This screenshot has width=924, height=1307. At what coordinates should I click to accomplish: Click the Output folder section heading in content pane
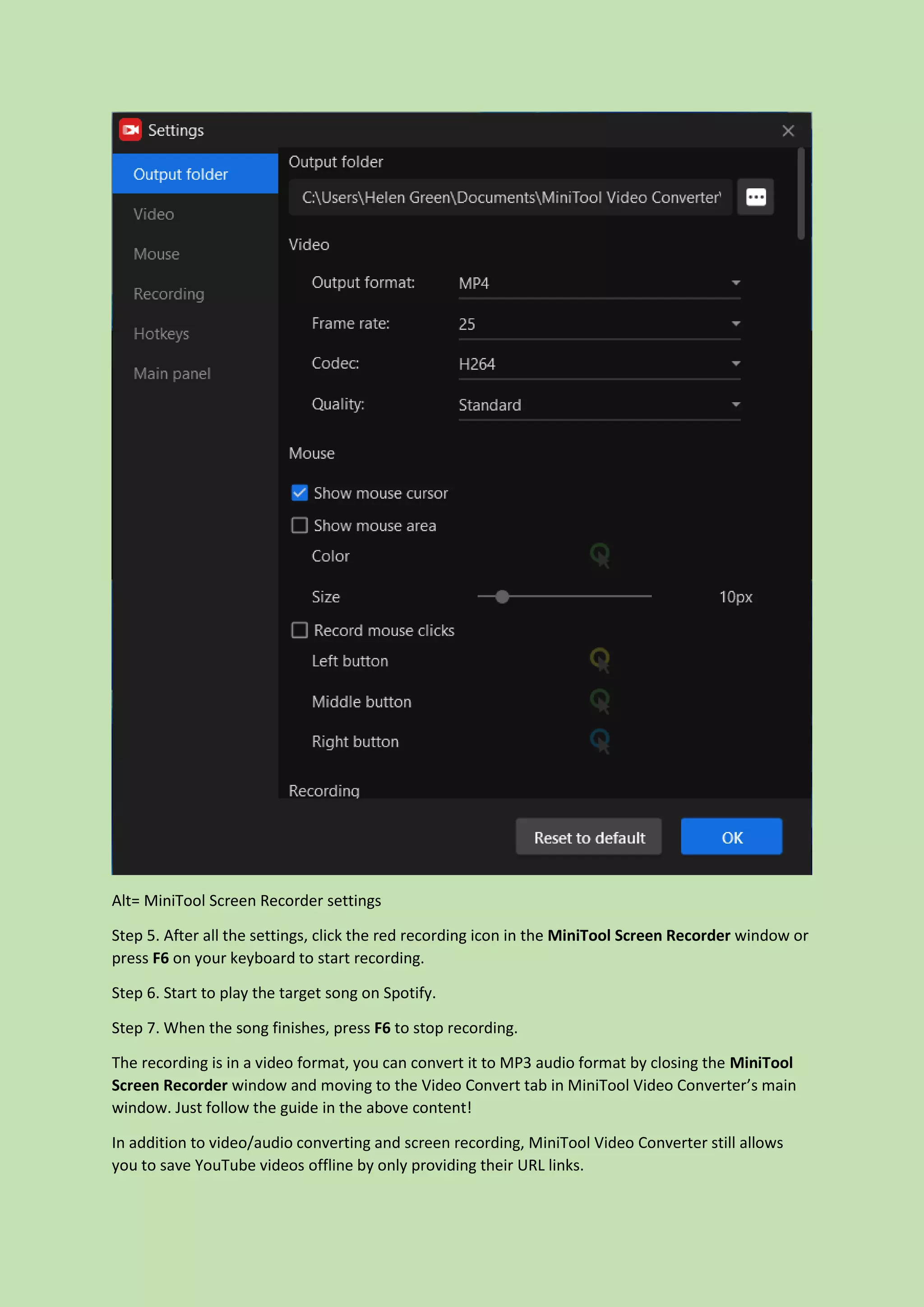click(x=336, y=162)
